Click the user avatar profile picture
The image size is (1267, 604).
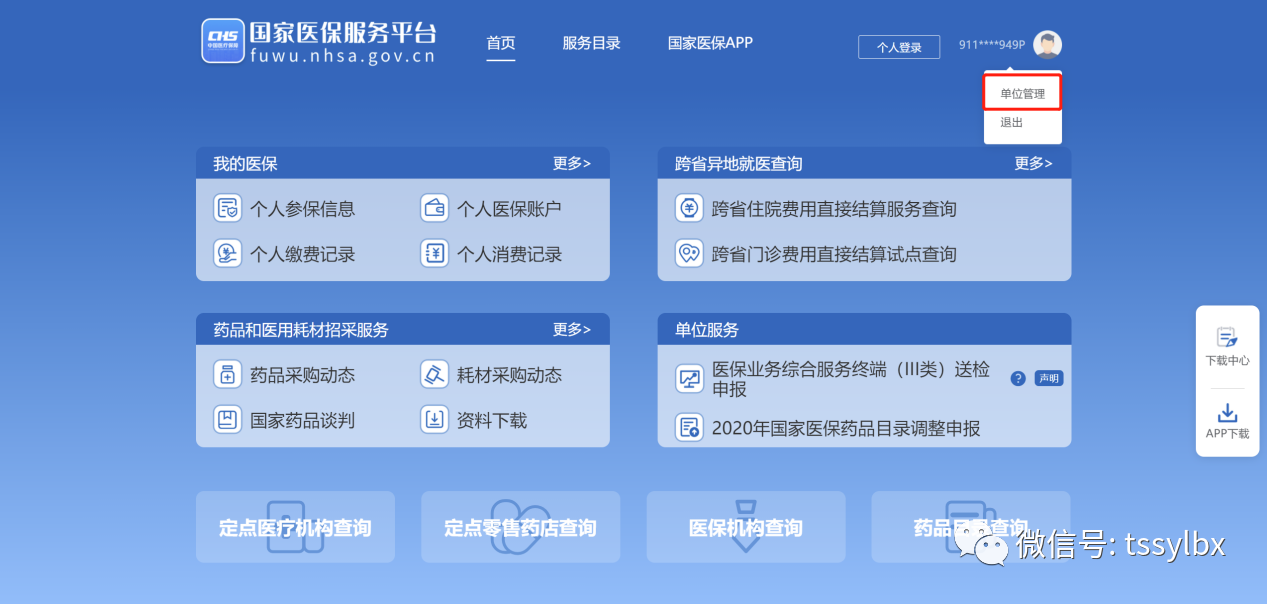pyautogui.click(x=1047, y=44)
